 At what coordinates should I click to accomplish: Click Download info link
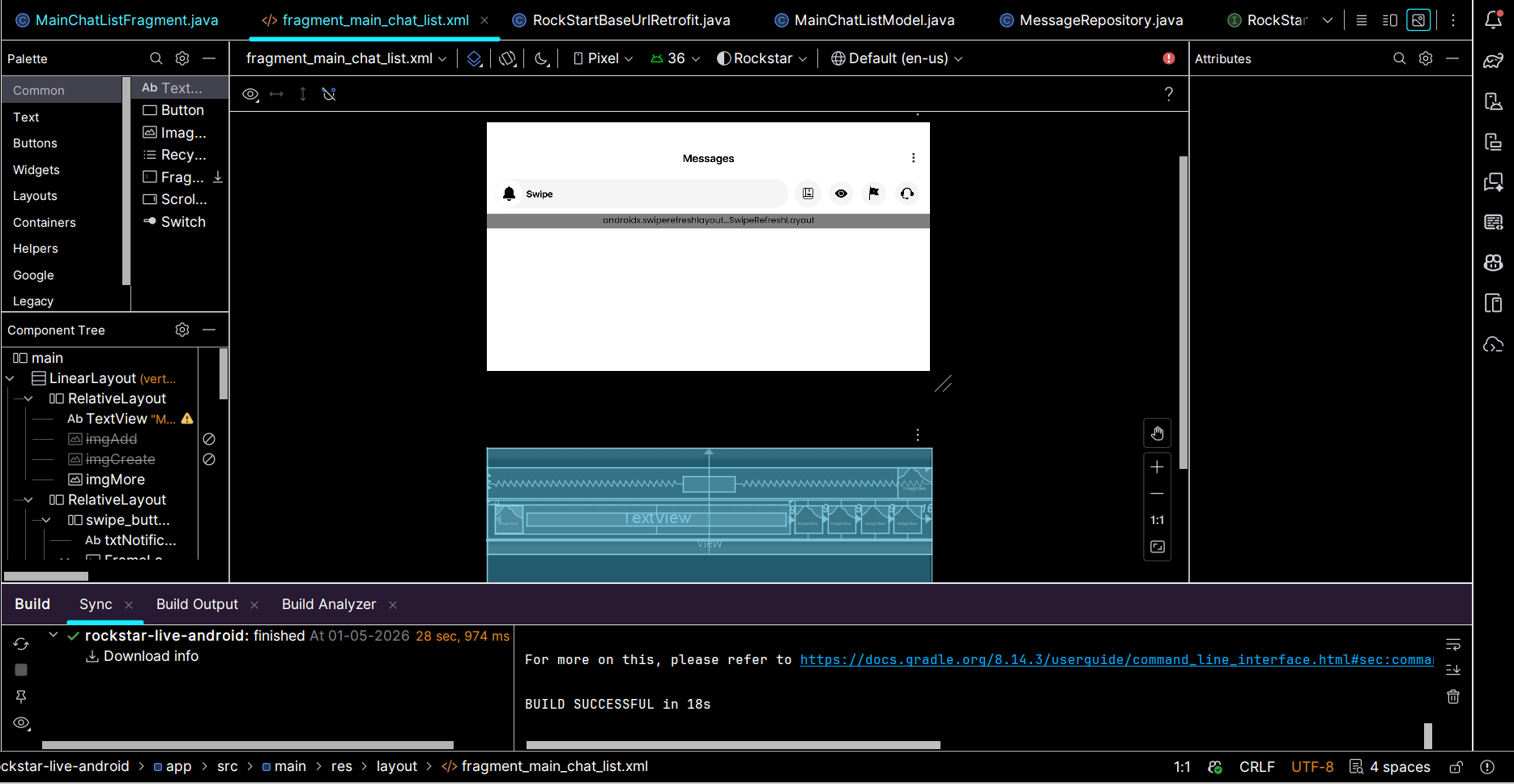click(x=151, y=656)
